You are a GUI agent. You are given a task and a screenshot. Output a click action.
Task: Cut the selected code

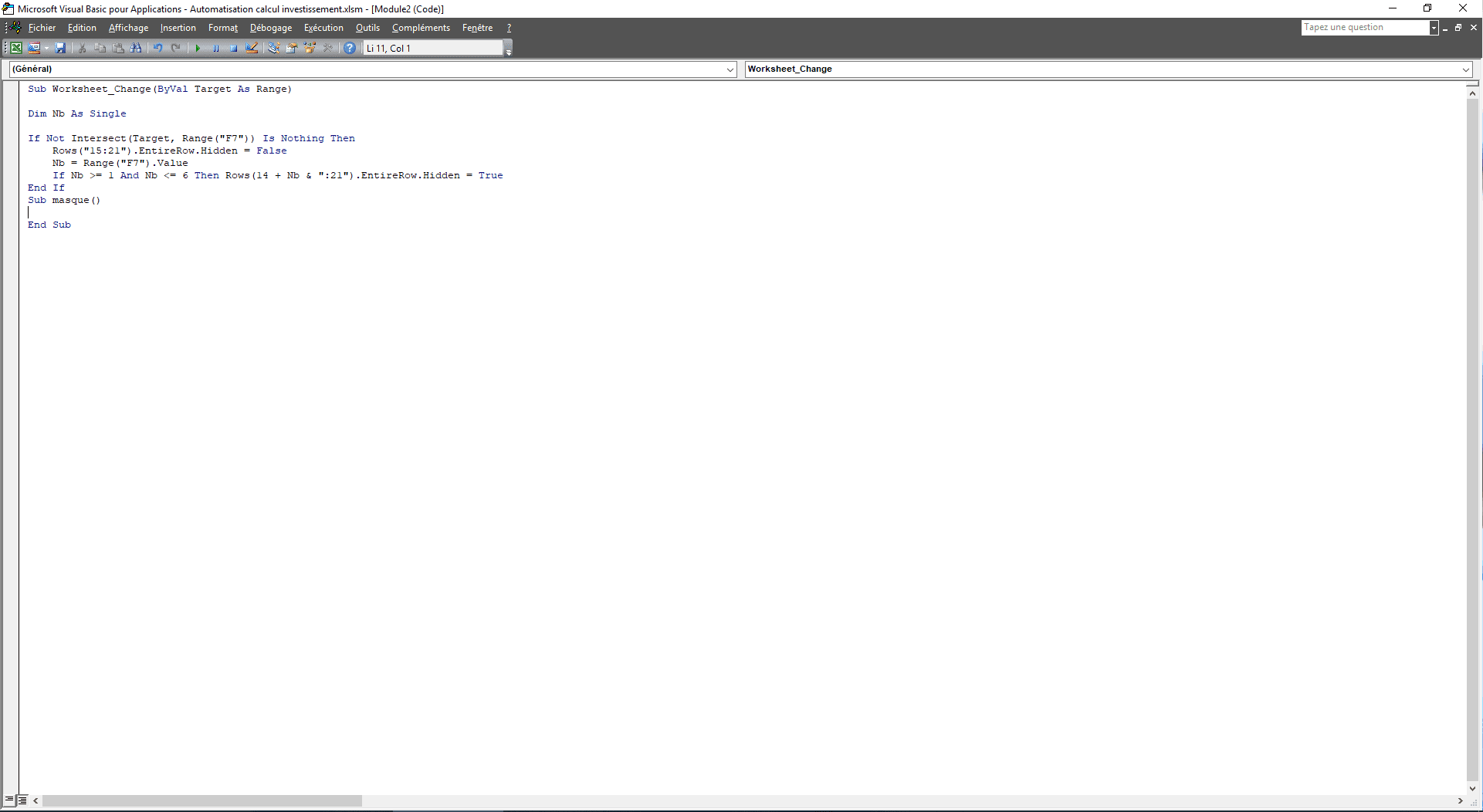(x=82, y=48)
